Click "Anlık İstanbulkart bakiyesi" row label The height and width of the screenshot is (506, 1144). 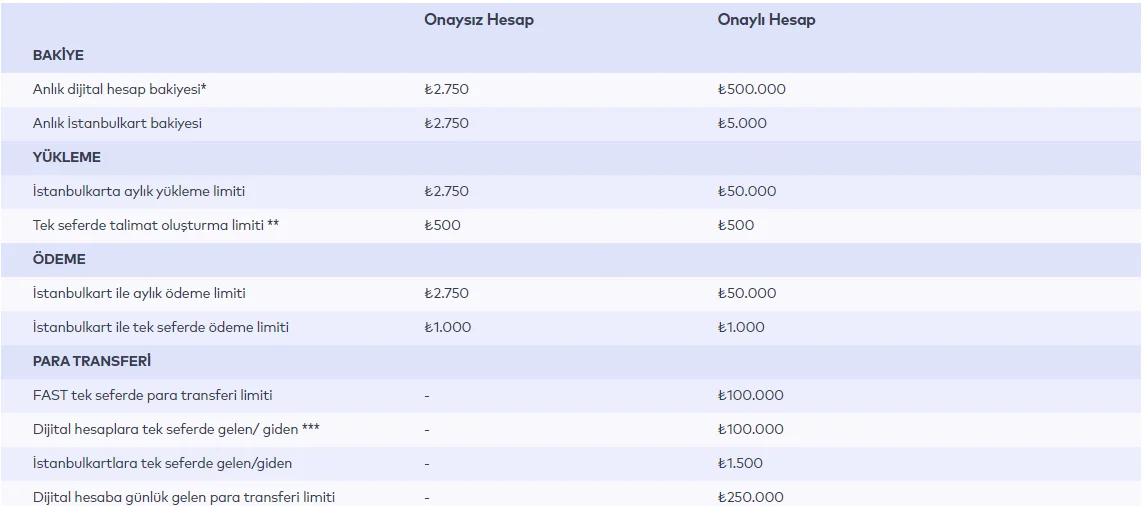(117, 123)
